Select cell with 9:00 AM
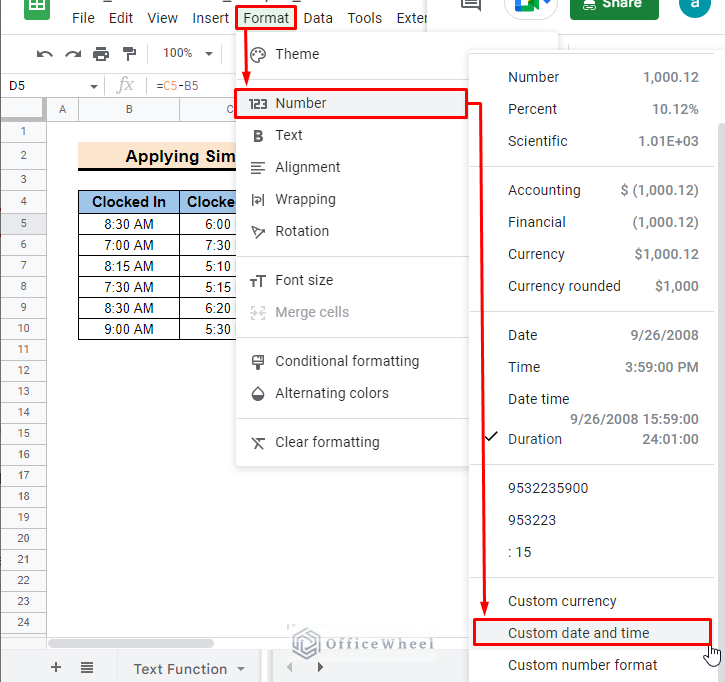Screen dimensions: 725x682 click(129, 329)
